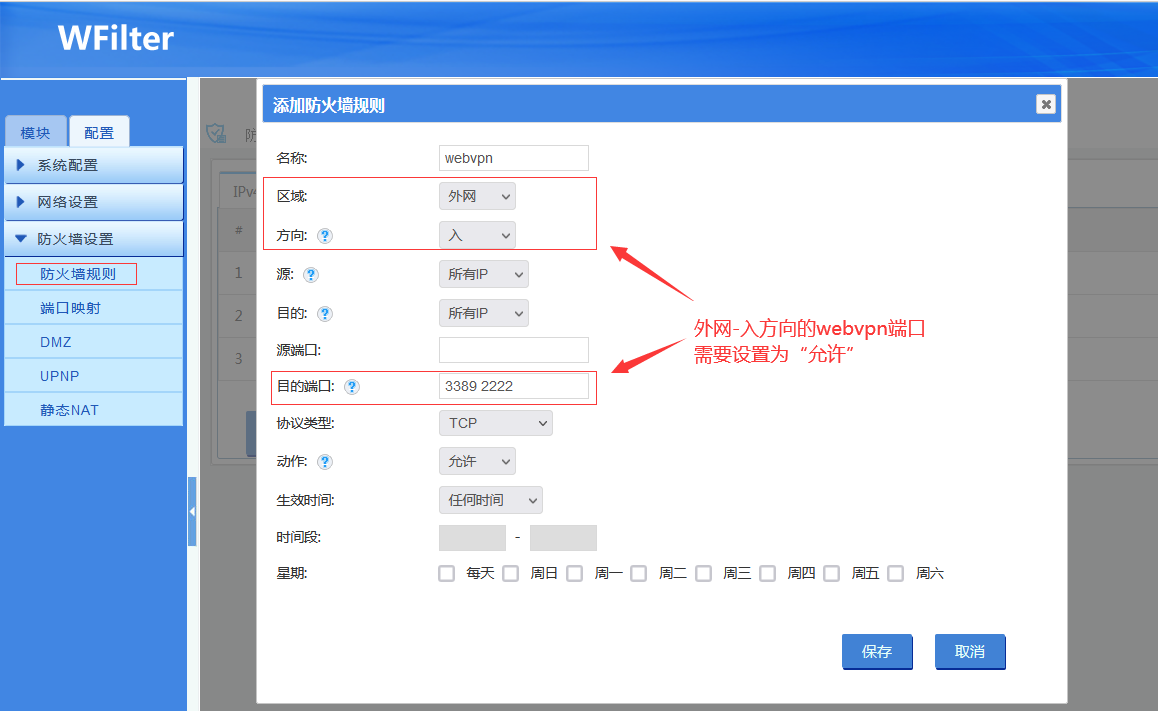Switch to the 模块 tab
This screenshot has height=711, width=1158.
point(35,133)
